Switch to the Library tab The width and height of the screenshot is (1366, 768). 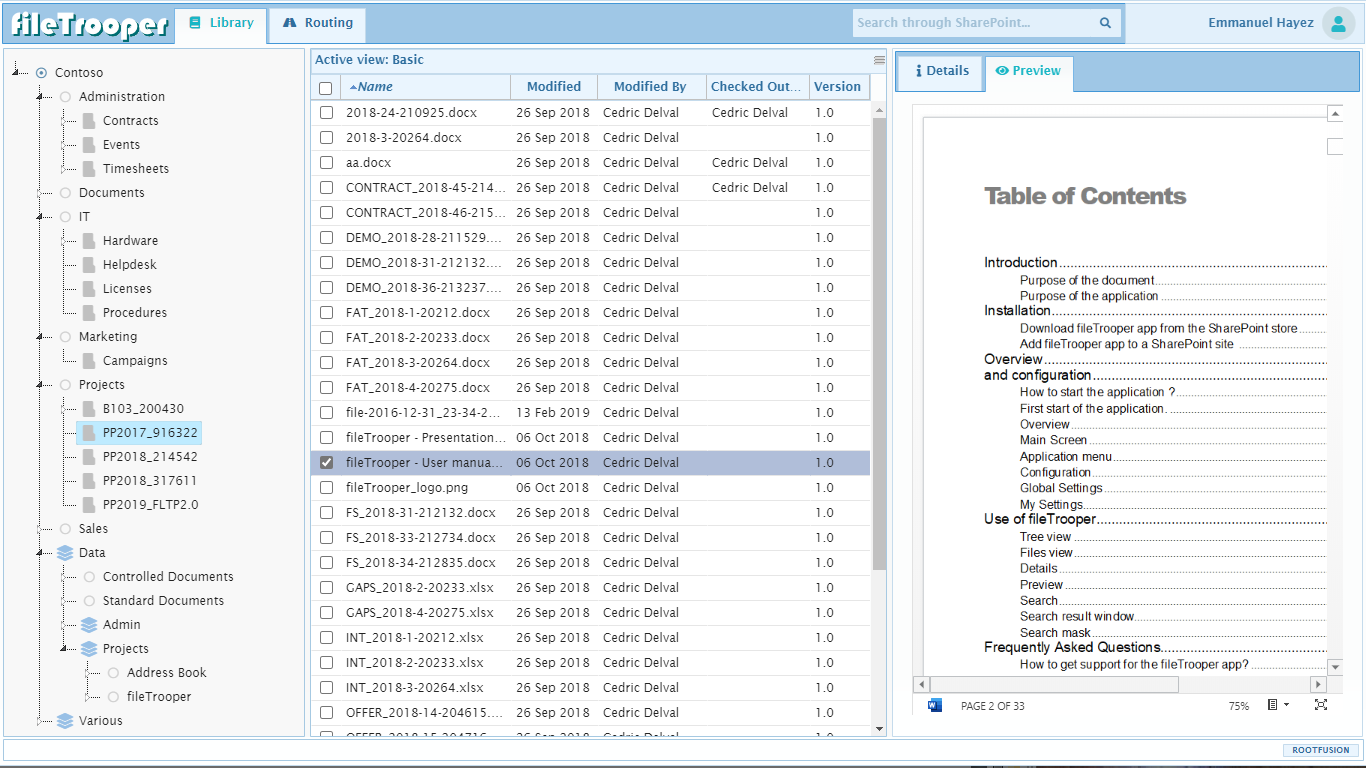click(221, 24)
